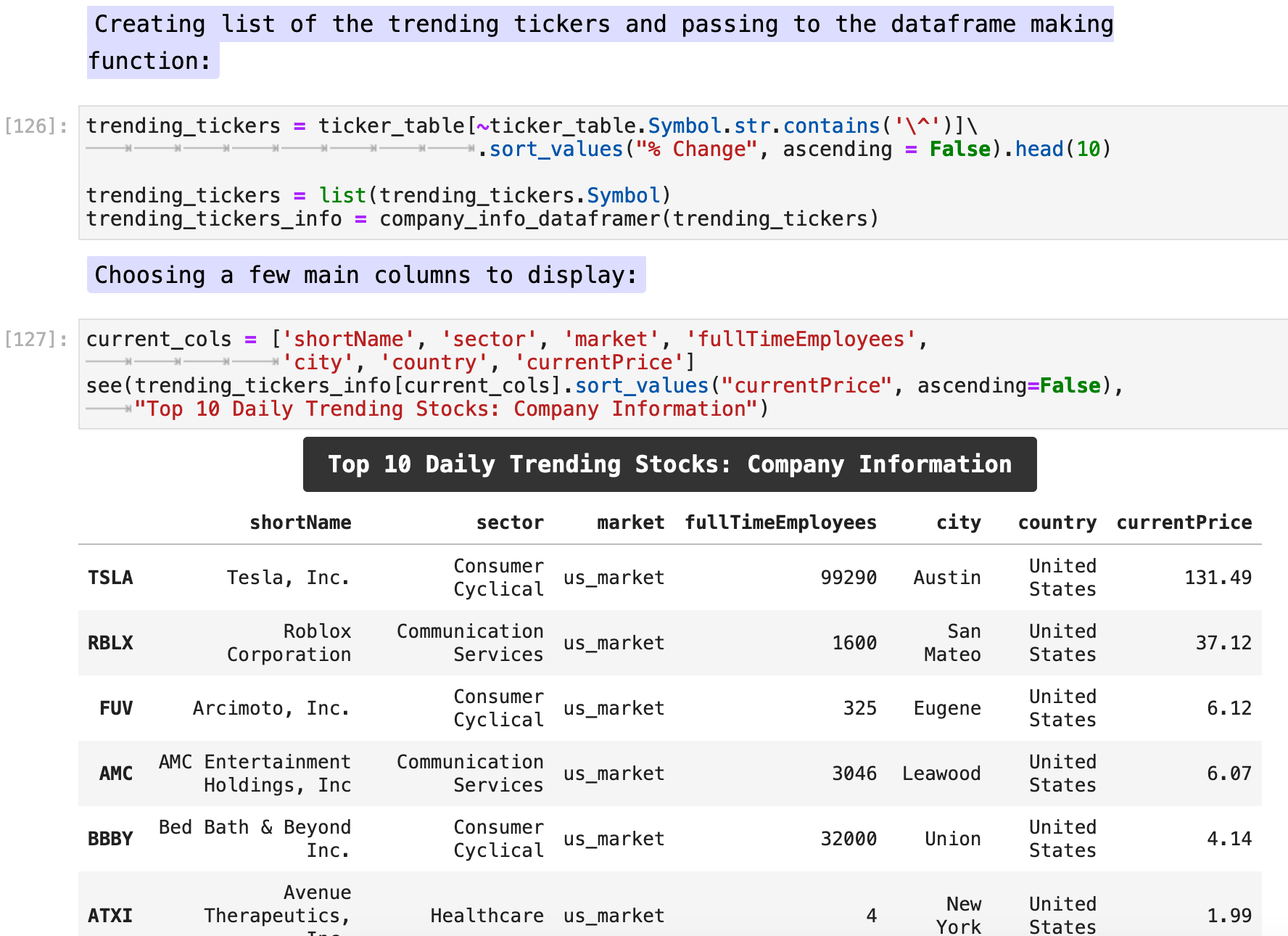Click the ATXI row index

tap(110, 916)
